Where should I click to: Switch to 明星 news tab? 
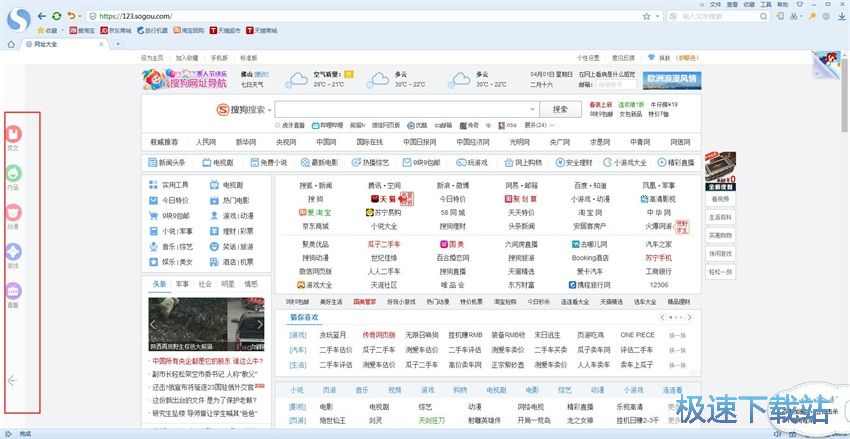pyautogui.click(x=228, y=284)
